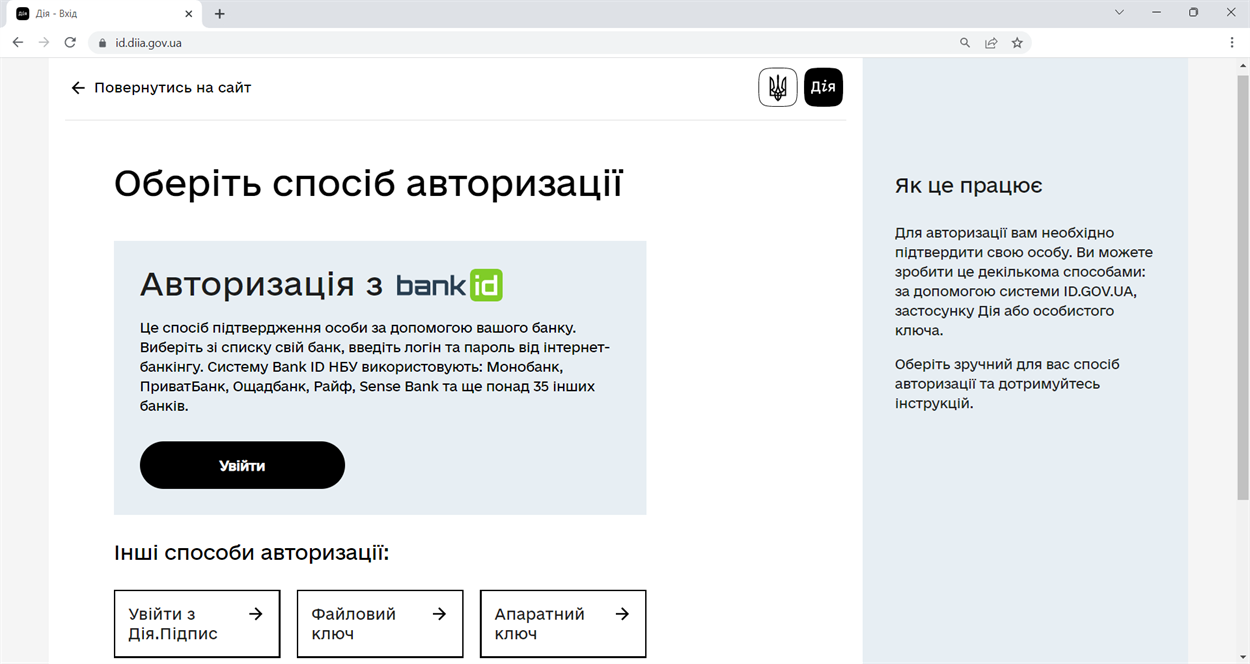Click the Повернутись на сайт link
1250x664 pixels.
pyautogui.click(x=172, y=88)
